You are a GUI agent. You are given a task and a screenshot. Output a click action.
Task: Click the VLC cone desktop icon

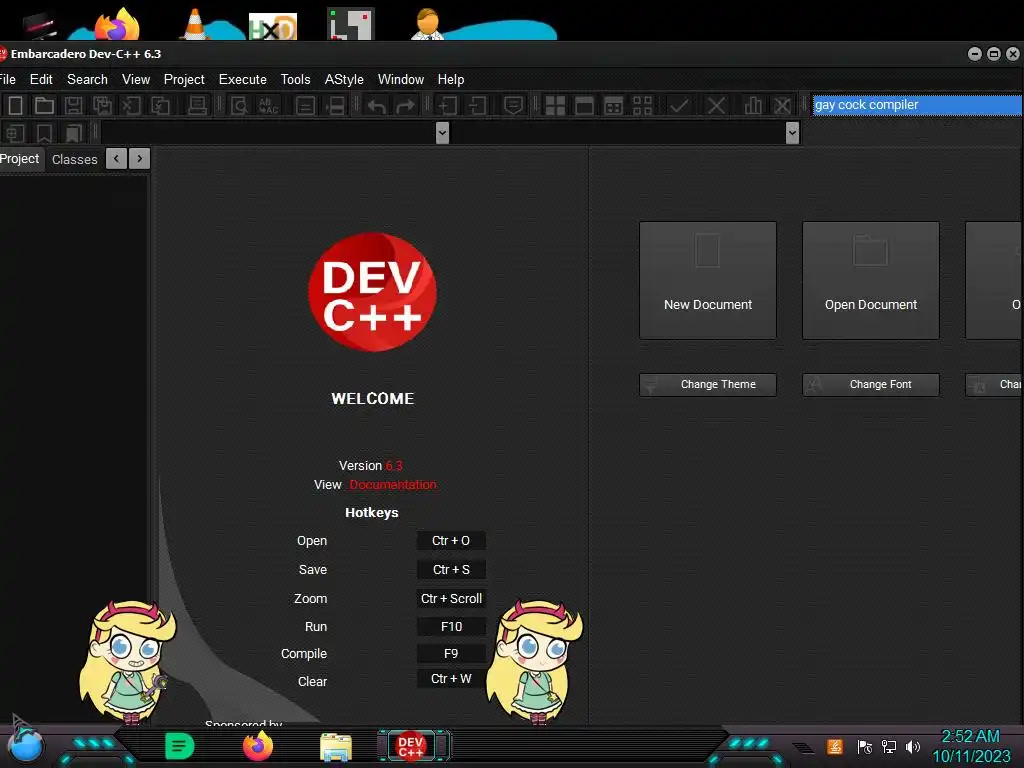(x=194, y=24)
